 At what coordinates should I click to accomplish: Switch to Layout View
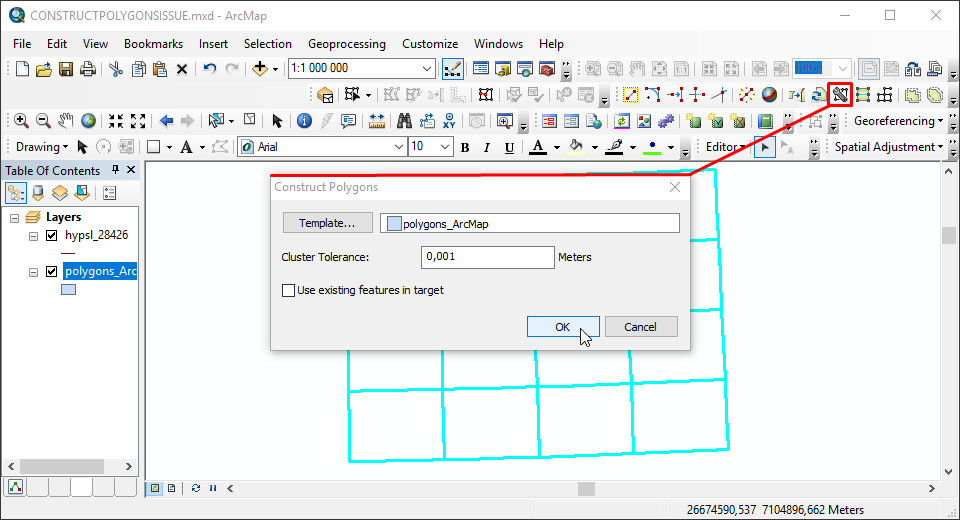pyautogui.click(x=171, y=488)
